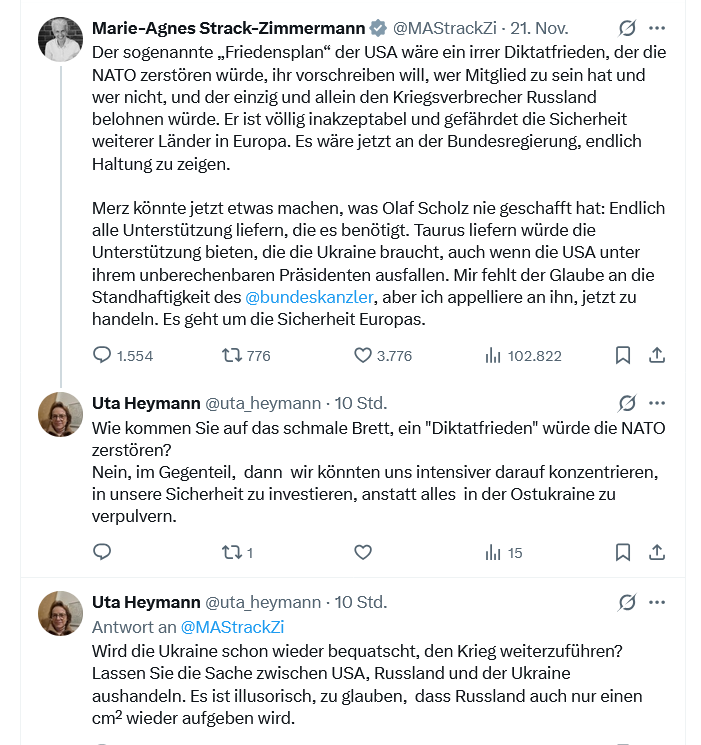This screenshot has height=745, width=701.
Task: Reply to Uta Heymann's first reply
Action: 102,552
